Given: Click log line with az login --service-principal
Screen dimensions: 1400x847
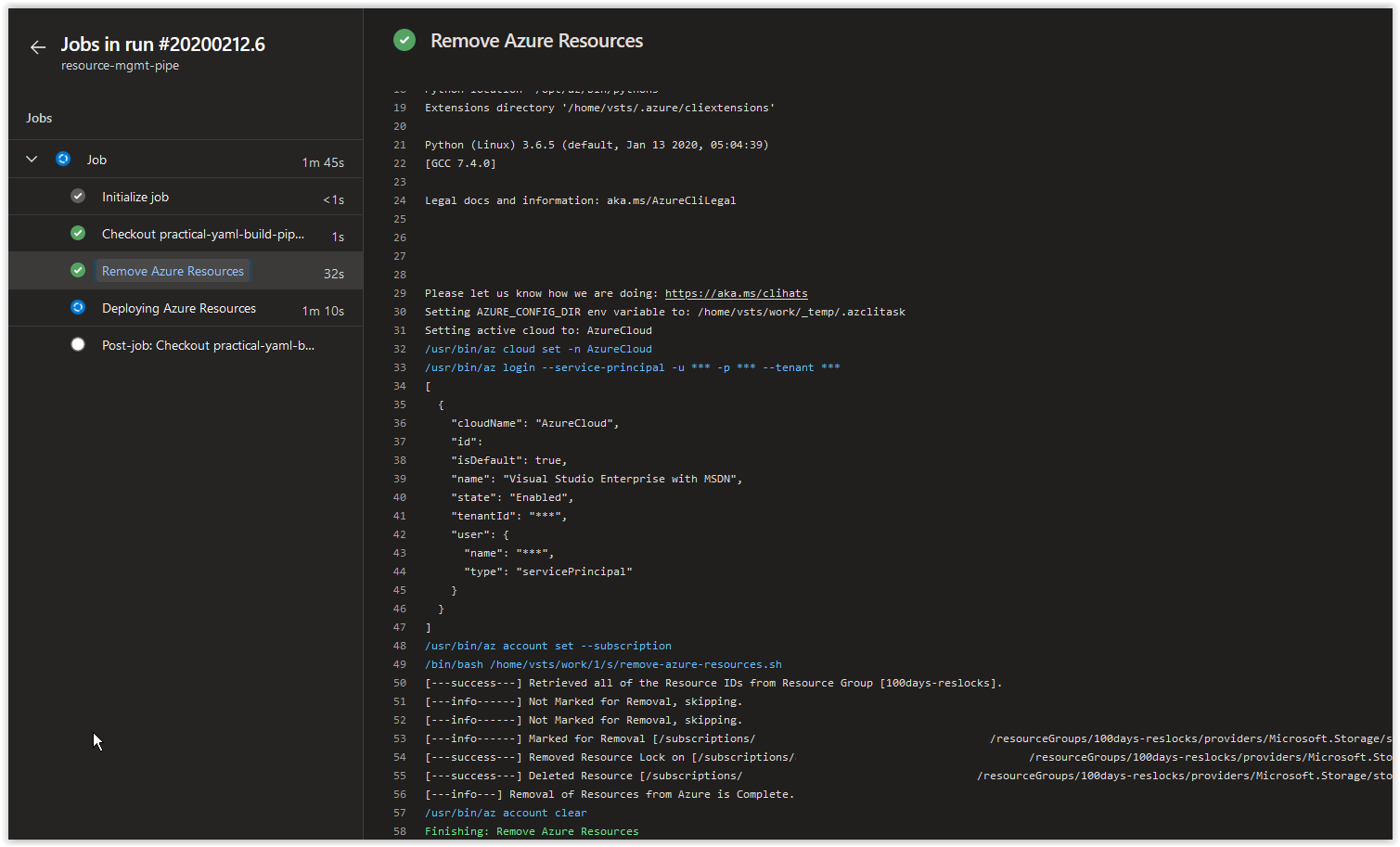Looking at the screenshot, I should (632, 367).
